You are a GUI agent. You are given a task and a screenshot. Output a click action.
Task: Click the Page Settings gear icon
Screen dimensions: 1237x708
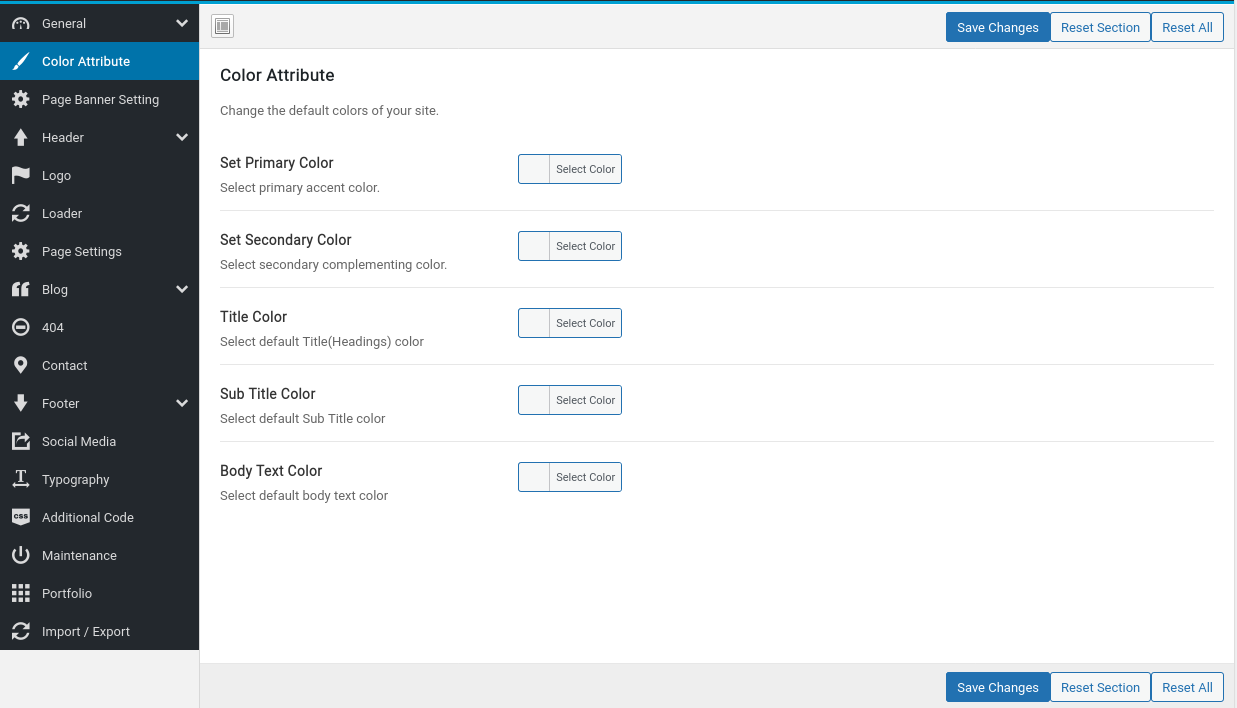point(20,251)
